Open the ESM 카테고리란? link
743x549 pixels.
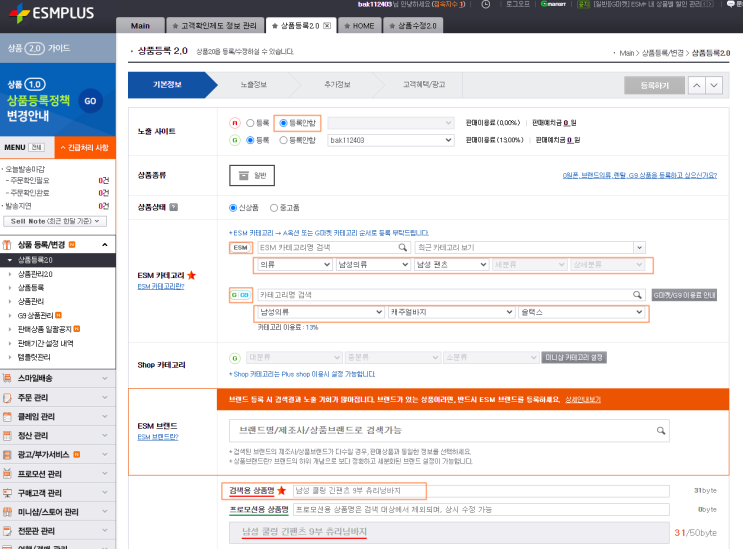coord(161,286)
